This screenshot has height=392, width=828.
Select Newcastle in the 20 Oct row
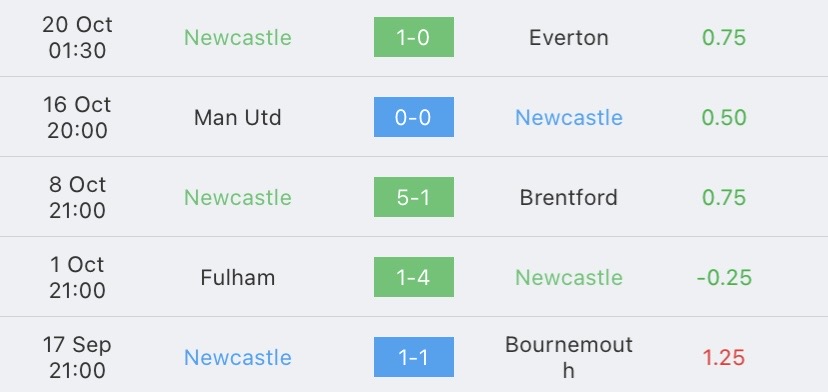click(x=238, y=38)
